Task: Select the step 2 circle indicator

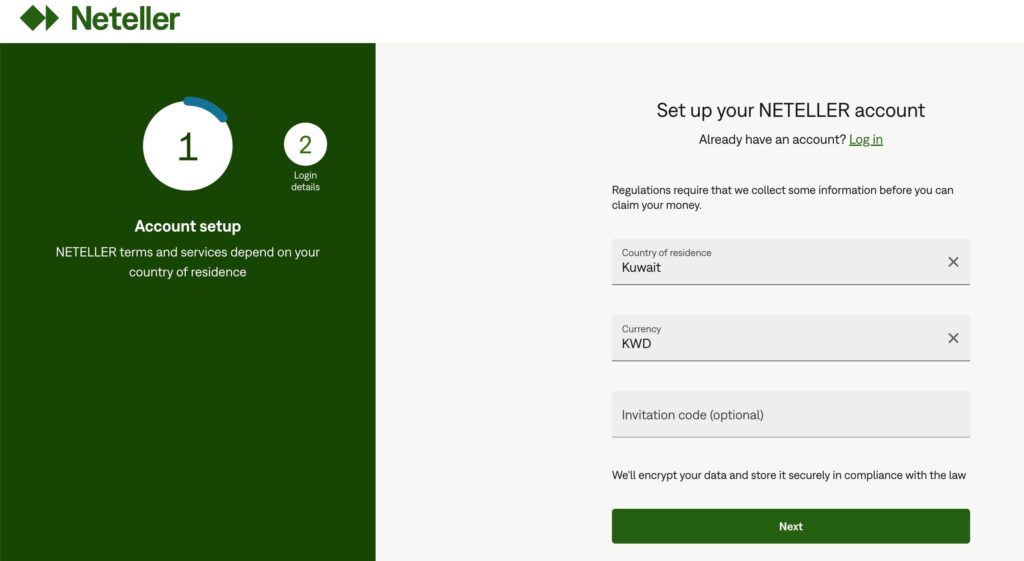Action: (305, 145)
